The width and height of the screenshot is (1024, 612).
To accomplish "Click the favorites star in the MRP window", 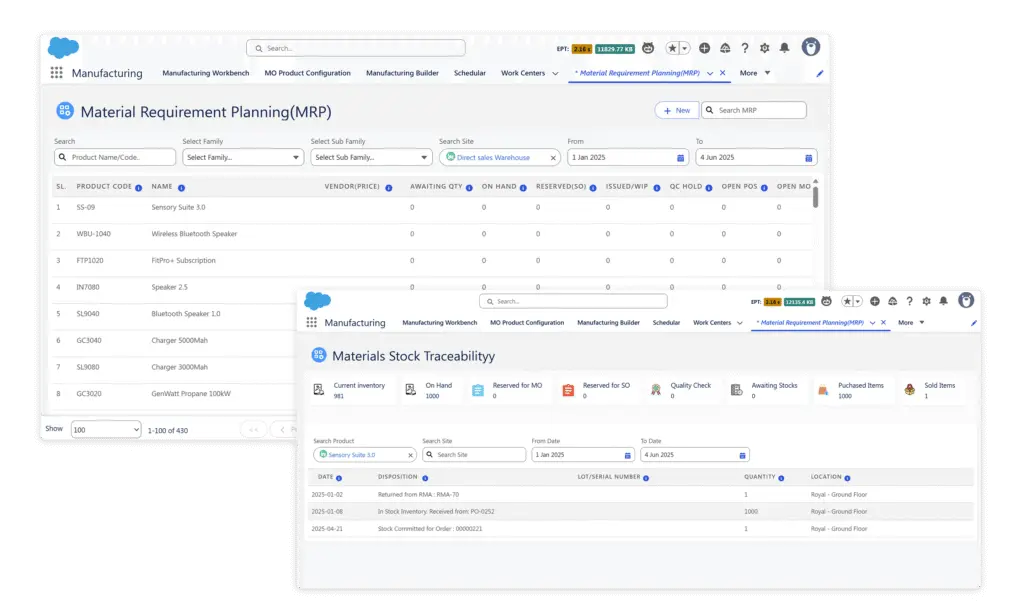I will click(x=672, y=48).
